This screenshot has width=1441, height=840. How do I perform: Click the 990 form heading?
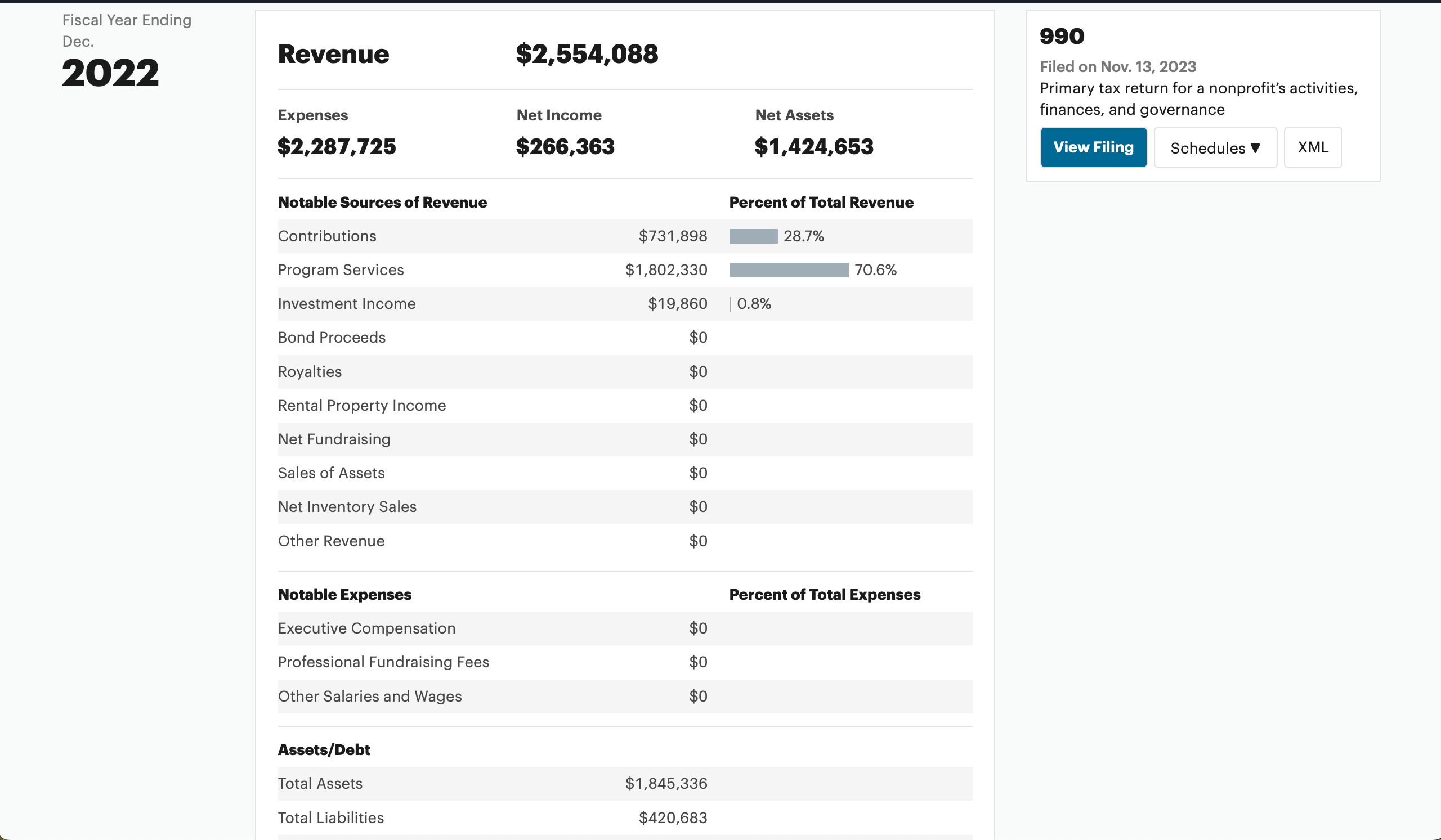tap(1062, 37)
